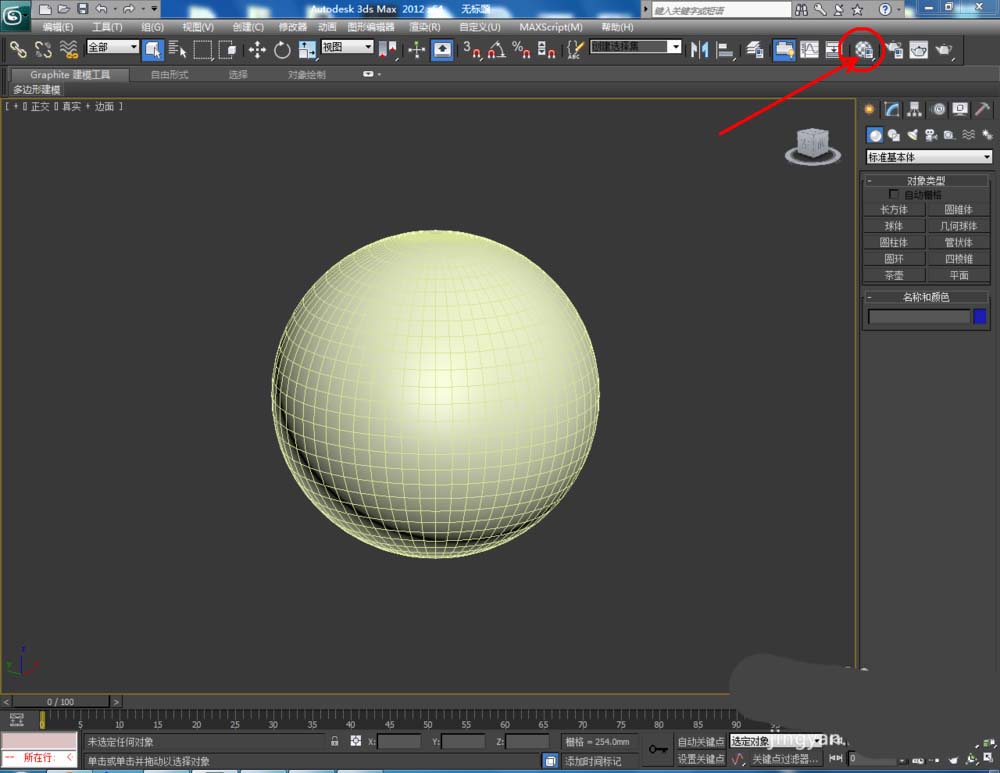Open the Material Editor icon circled in red
Viewport: 1000px width, 773px height.
tap(865, 50)
